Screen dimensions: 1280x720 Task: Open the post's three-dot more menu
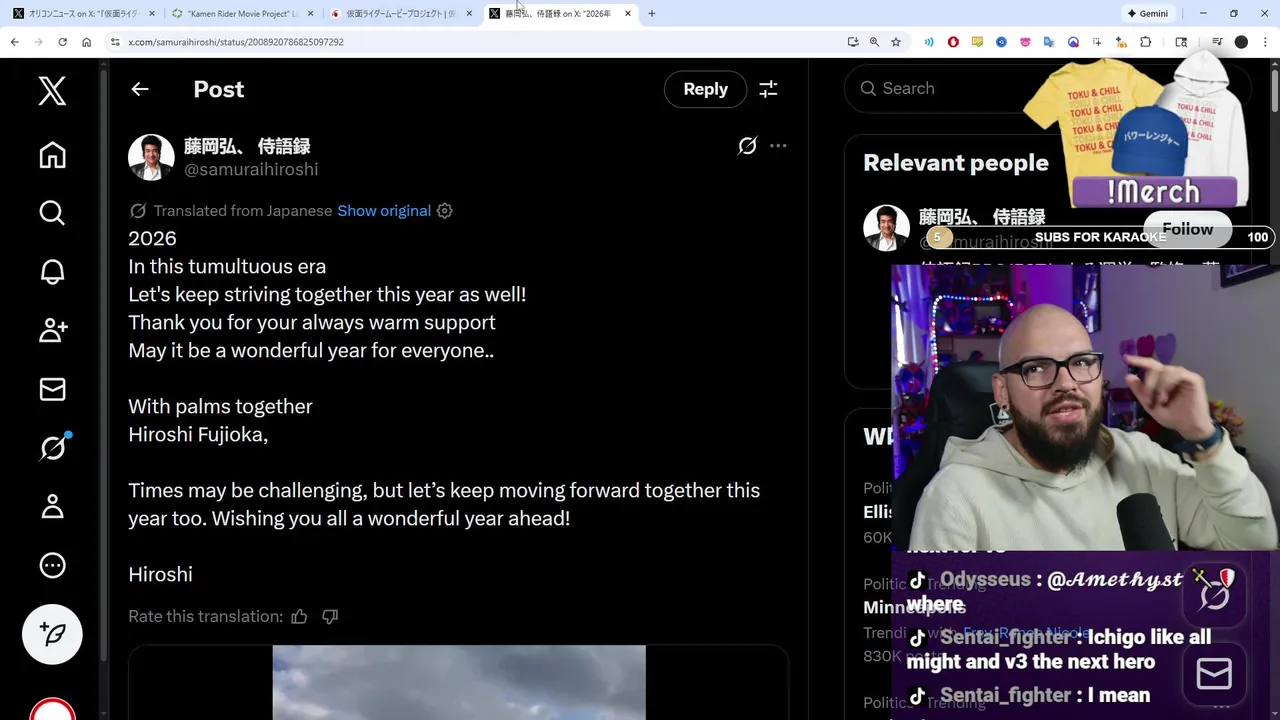coord(778,146)
